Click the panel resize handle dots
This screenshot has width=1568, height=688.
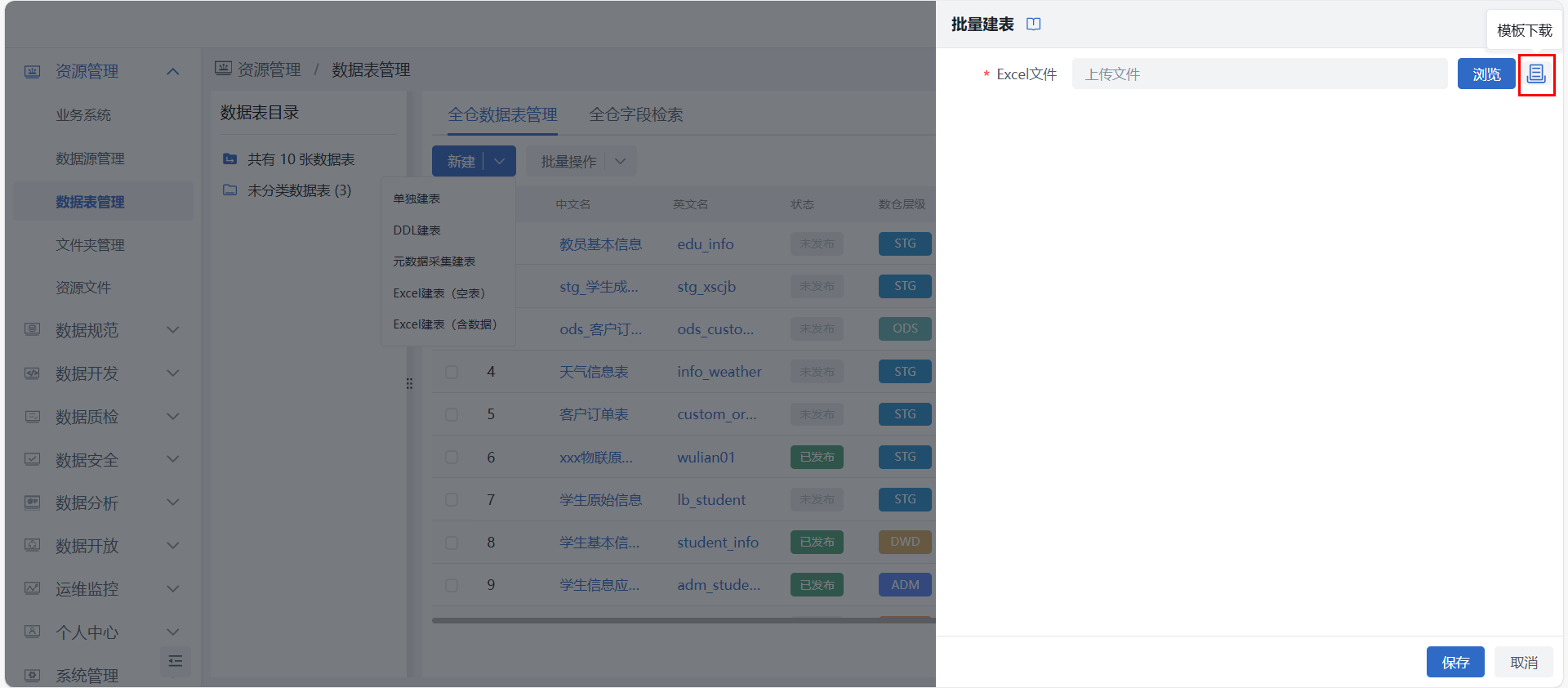tap(409, 383)
